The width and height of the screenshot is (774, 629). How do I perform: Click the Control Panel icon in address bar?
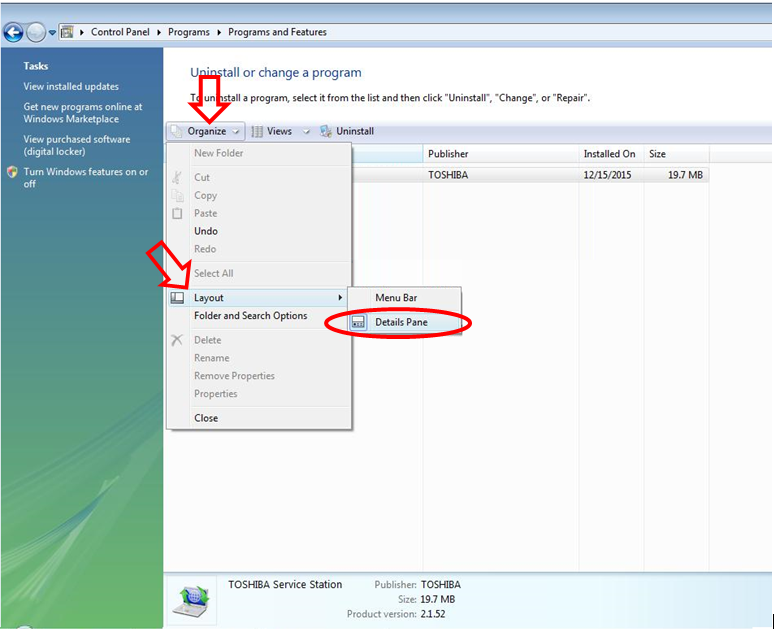pos(66,32)
